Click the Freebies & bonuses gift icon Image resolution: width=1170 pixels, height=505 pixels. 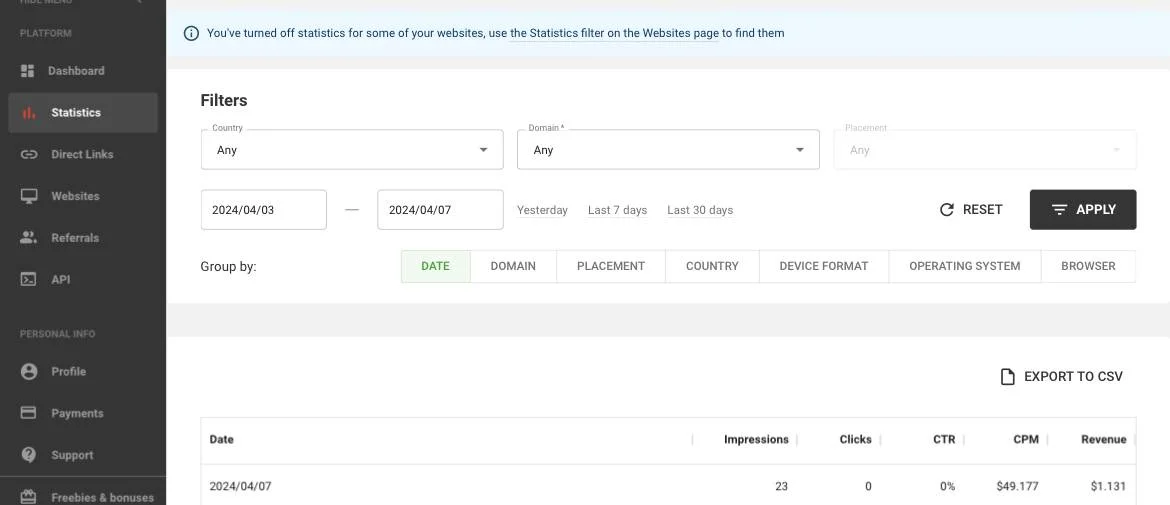(x=28, y=497)
